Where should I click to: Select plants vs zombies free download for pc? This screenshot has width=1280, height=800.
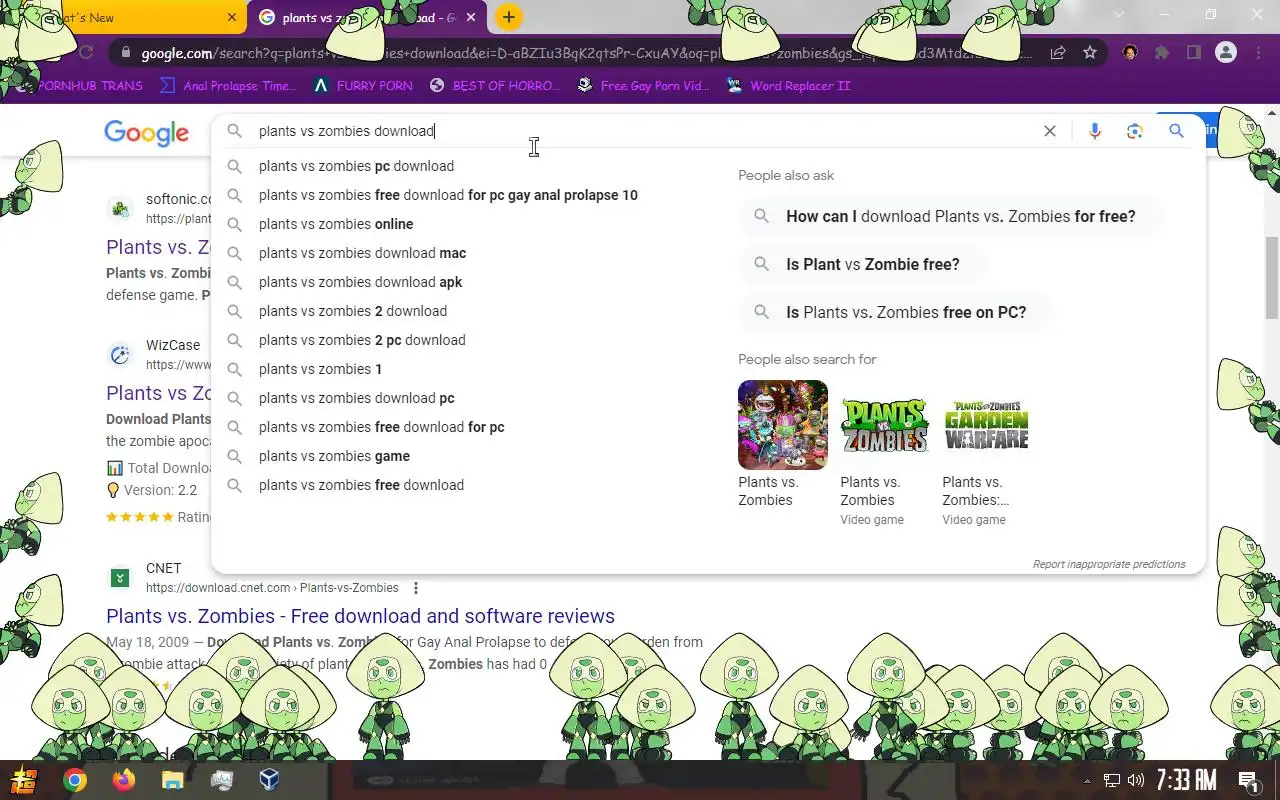381,427
